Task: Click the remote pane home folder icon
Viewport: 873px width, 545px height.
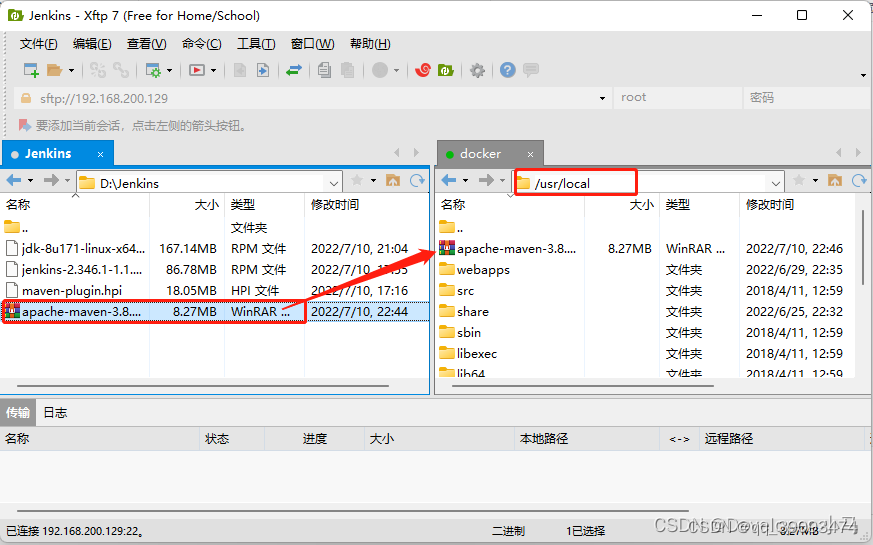Action: pos(835,180)
